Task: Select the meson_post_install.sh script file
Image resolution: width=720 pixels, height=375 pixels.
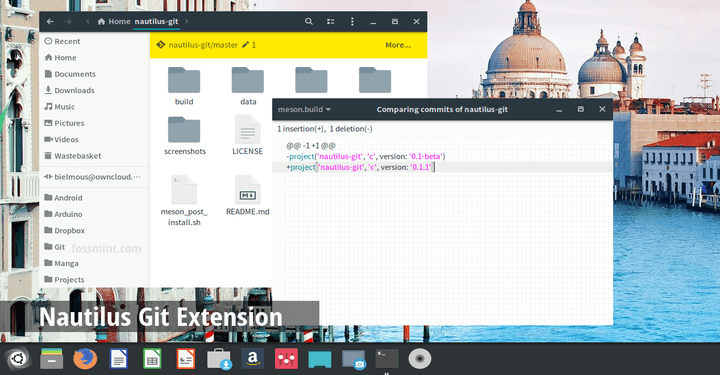Action: (x=184, y=201)
